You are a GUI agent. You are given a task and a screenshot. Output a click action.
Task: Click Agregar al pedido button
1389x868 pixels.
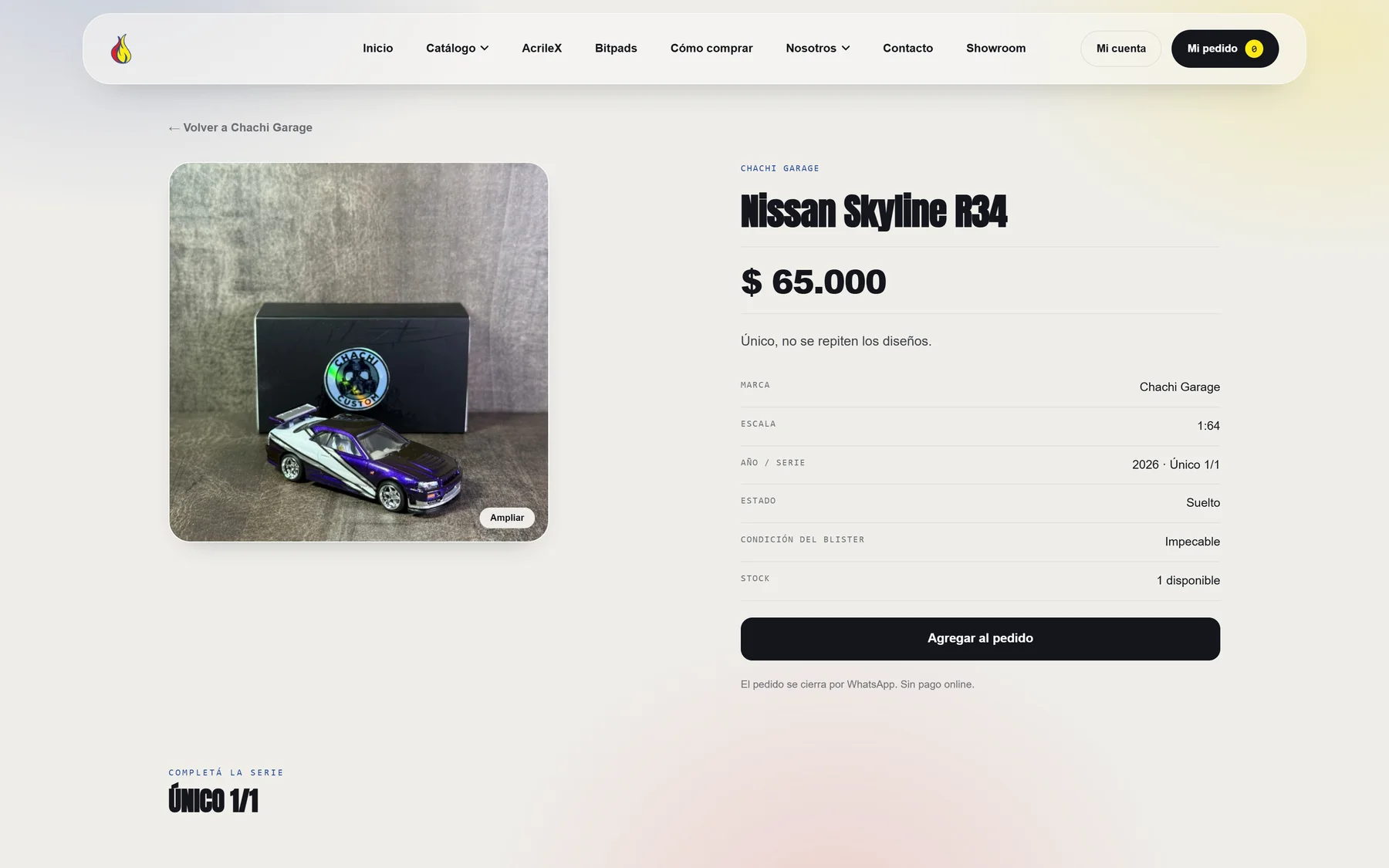coord(980,639)
